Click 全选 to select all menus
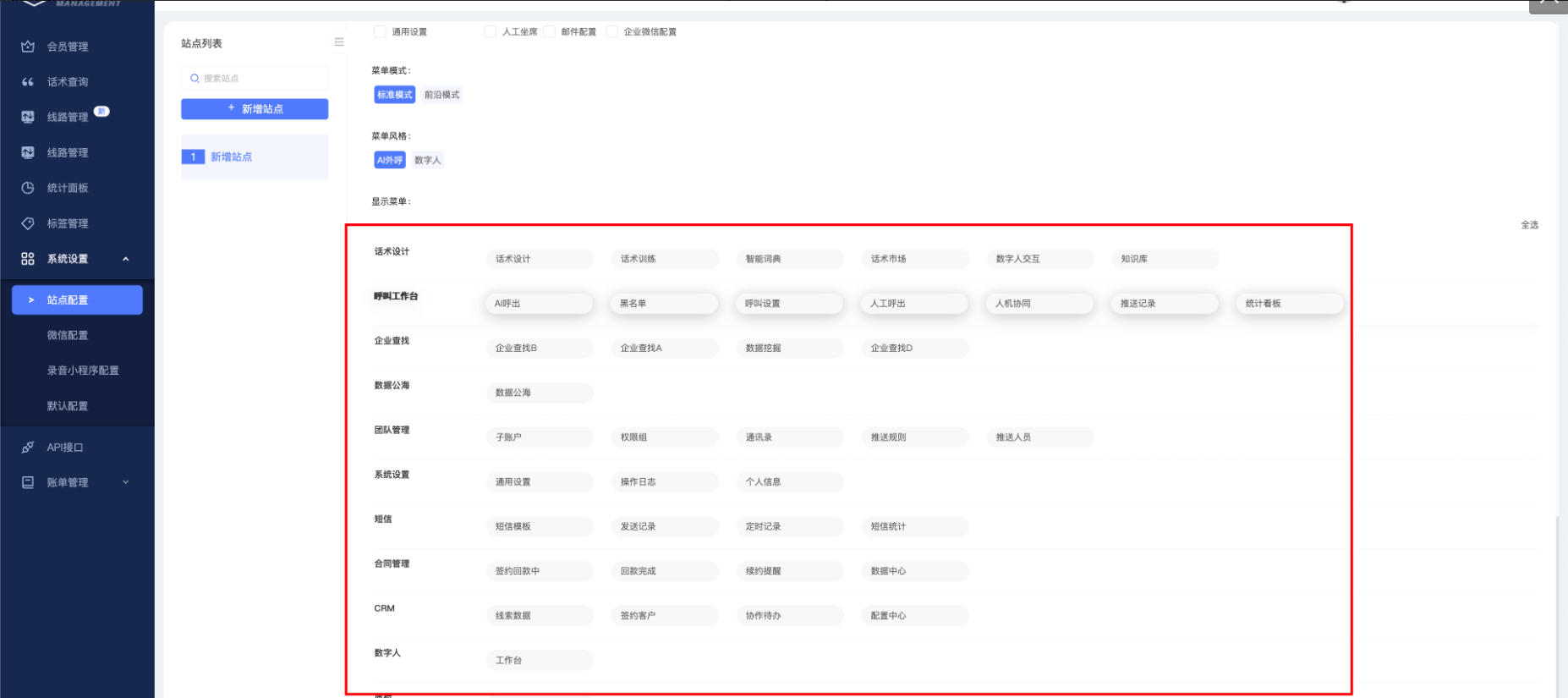 1529,225
